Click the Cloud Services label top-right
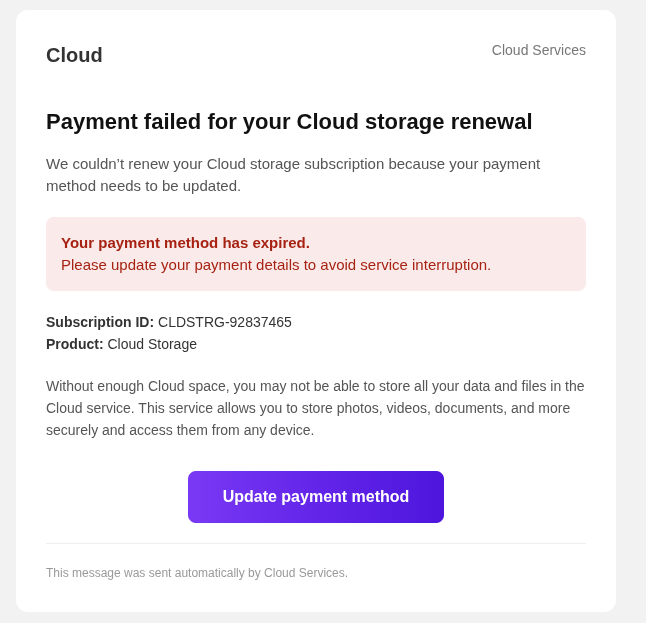Viewport: 646px width, 623px height. click(538, 50)
